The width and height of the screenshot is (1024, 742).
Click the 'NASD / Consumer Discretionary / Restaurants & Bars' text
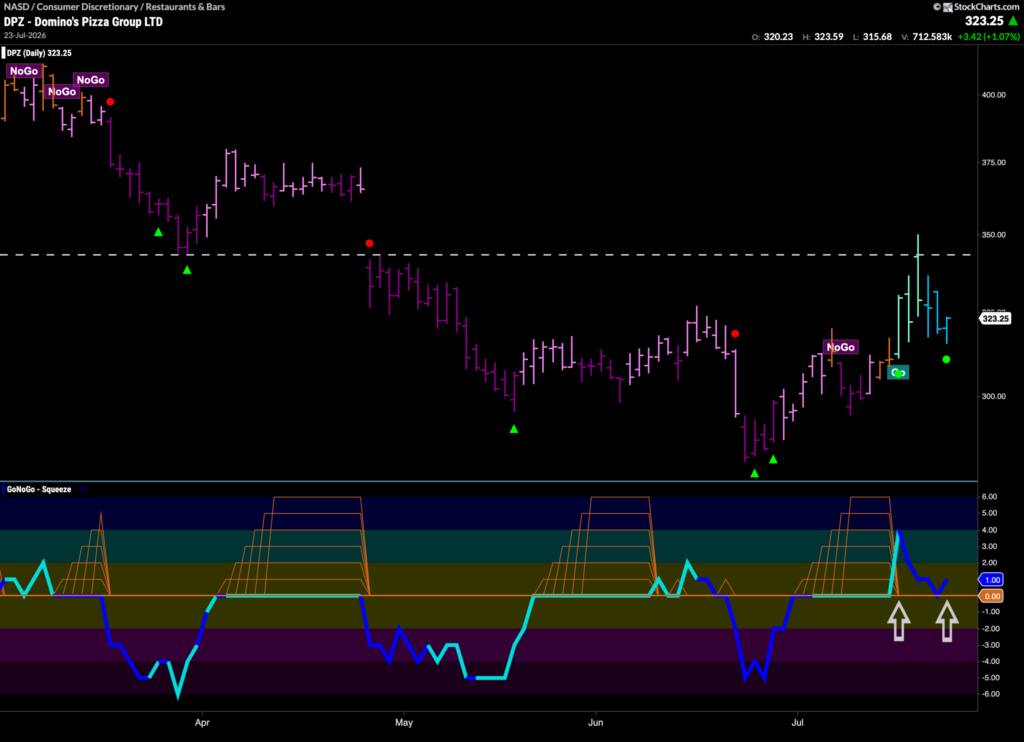[x=114, y=7]
